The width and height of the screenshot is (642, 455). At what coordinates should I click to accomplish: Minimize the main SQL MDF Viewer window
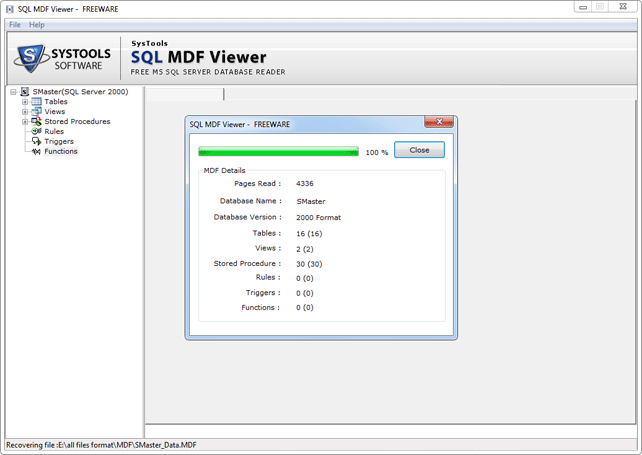pos(583,7)
